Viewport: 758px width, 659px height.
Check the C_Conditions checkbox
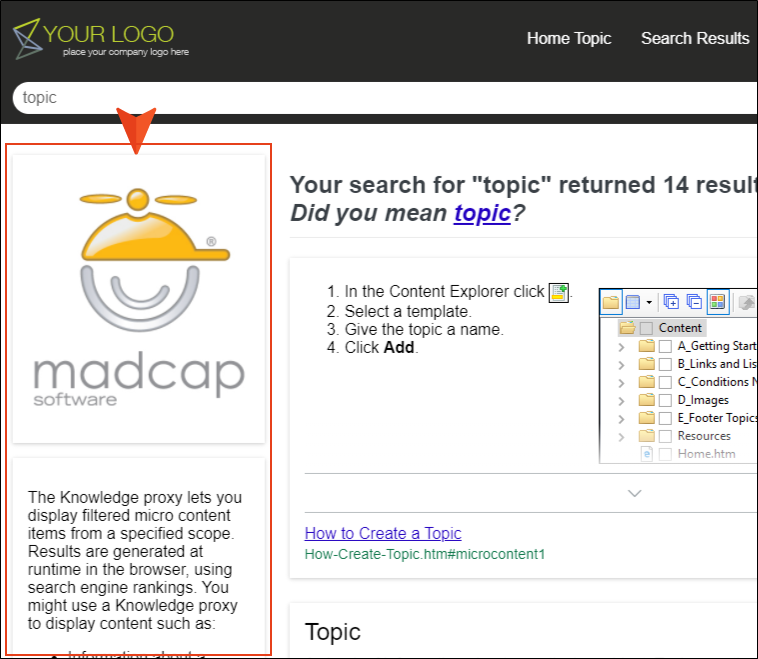pos(665,382)
